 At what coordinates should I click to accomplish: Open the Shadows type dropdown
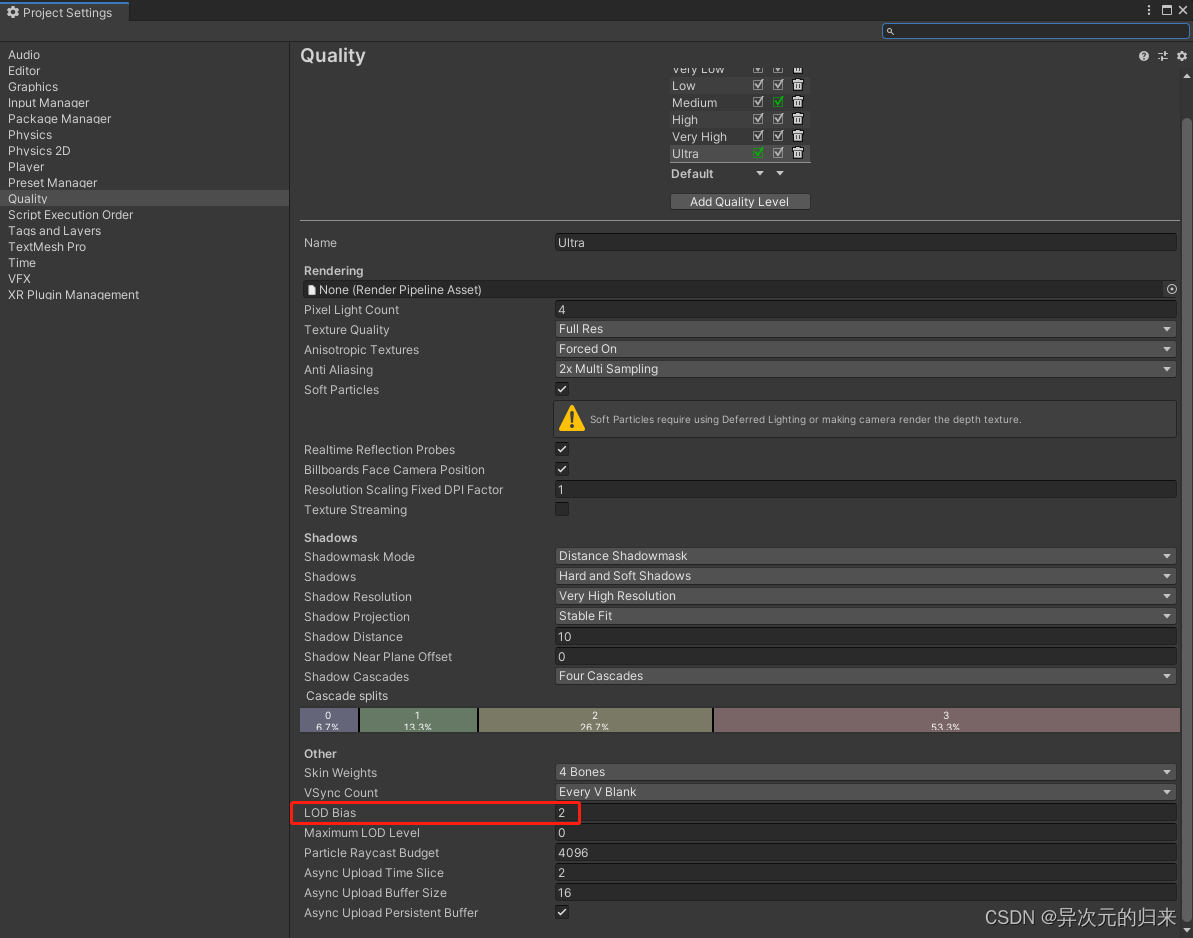(x=866, y=576)
